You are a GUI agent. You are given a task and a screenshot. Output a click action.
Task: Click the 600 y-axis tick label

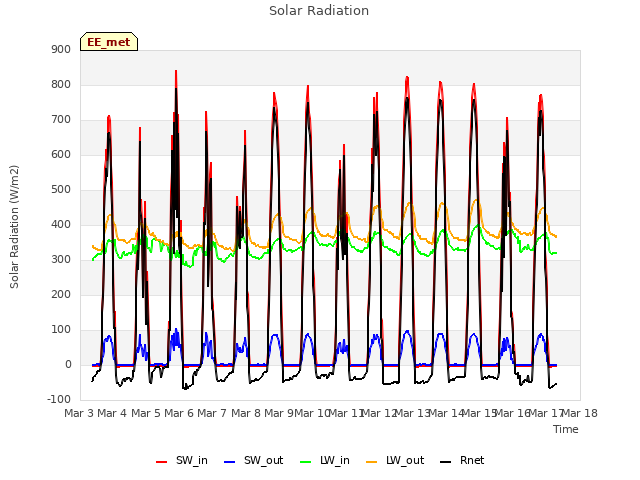click(x=61, y=154)
